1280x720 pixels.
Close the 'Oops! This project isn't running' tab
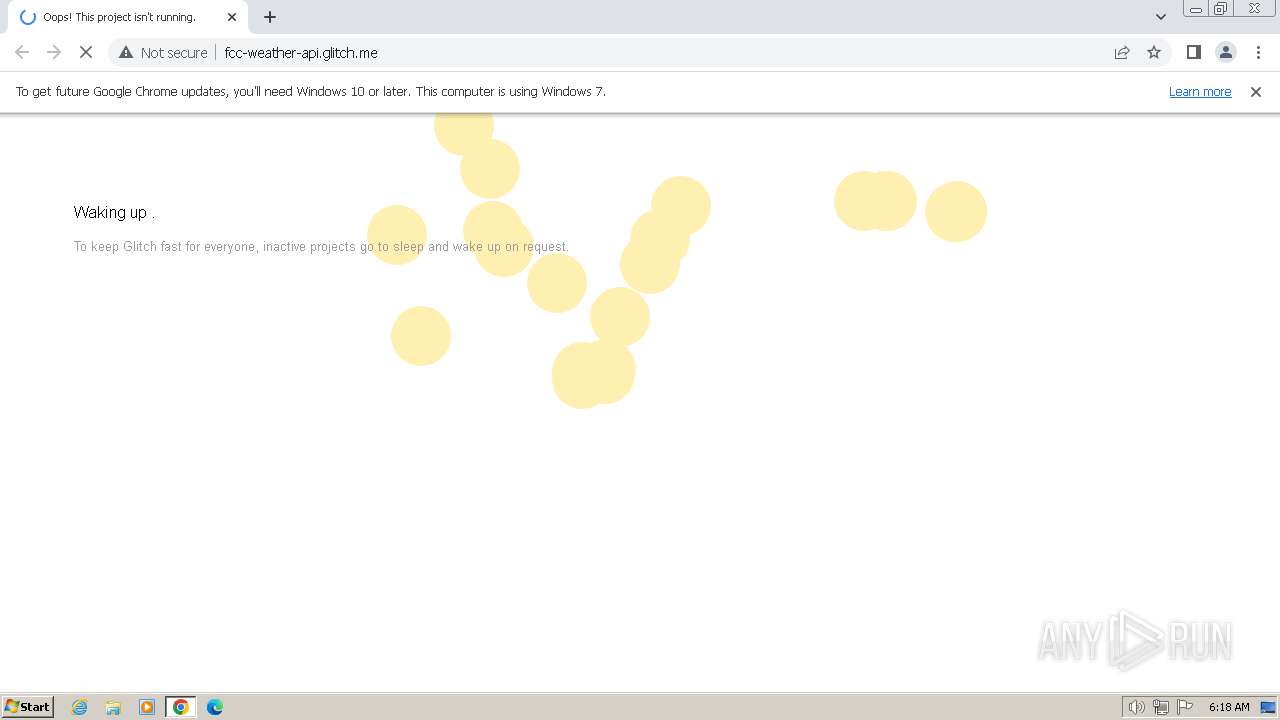coord(232,17)
